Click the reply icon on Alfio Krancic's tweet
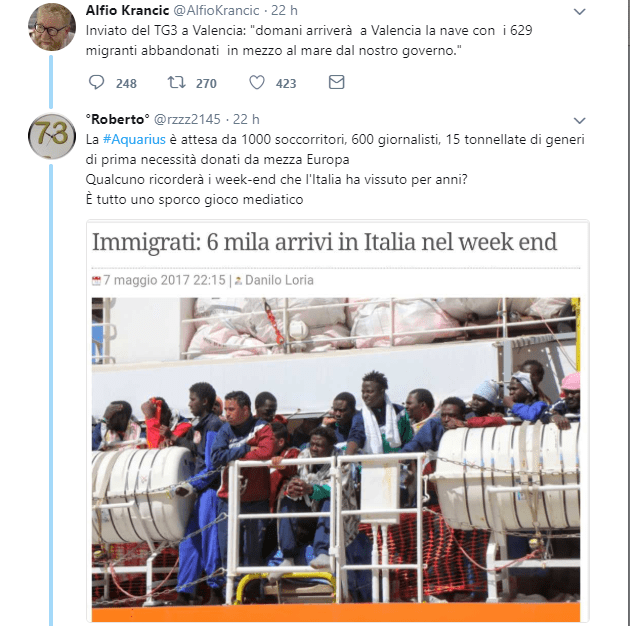630x626 pixels. (96, 82)
